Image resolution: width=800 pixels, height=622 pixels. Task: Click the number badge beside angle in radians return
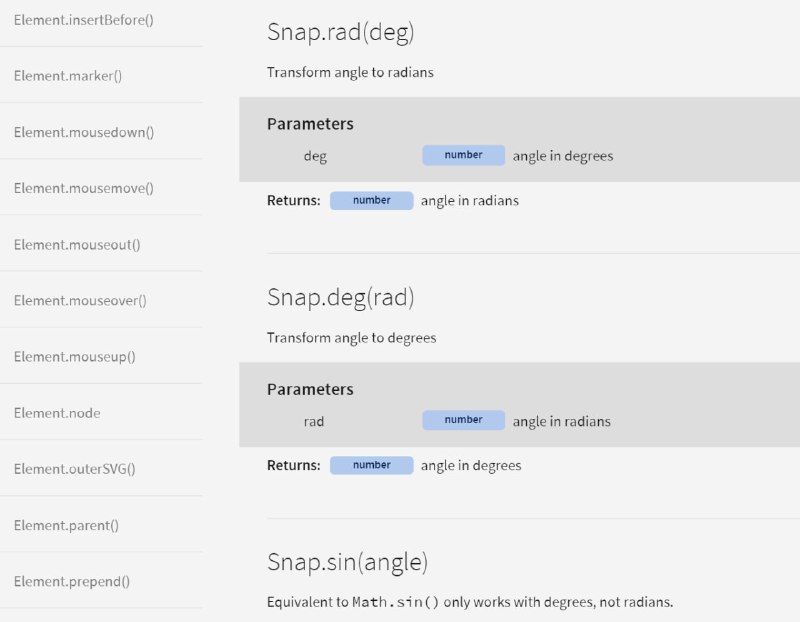[x=371, y=201]
